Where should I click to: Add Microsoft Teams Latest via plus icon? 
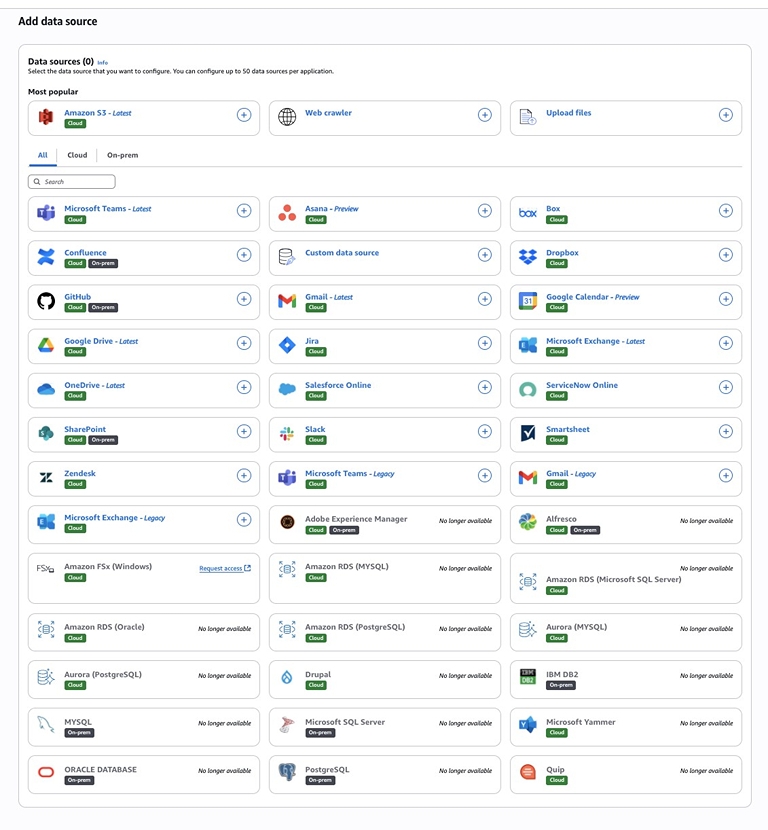(x=243, y=211)
